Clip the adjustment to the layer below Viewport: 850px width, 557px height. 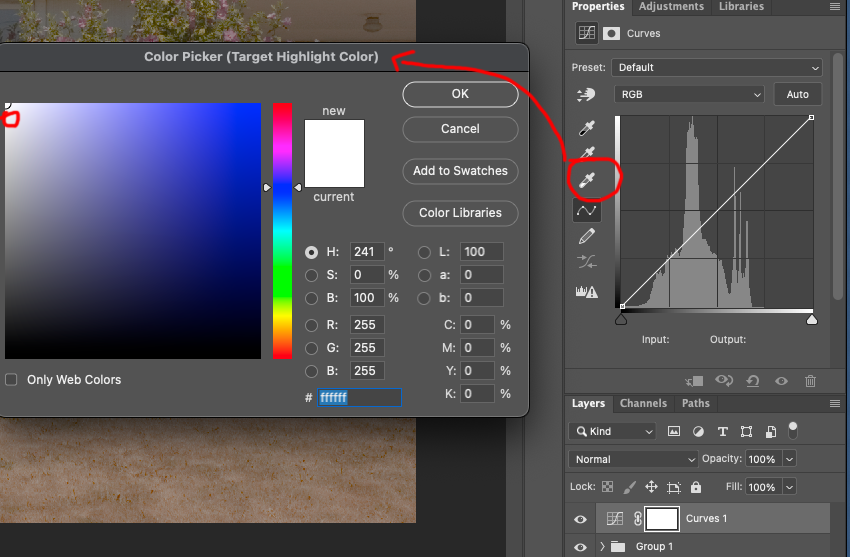pos(696,381)
